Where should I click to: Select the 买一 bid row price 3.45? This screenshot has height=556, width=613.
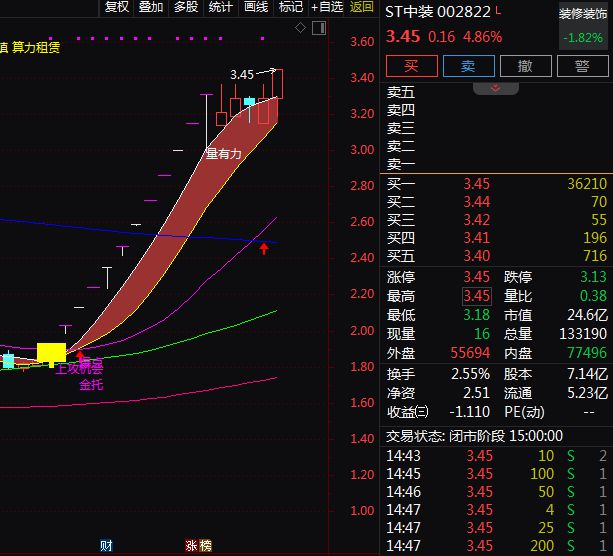pos(477,184)
